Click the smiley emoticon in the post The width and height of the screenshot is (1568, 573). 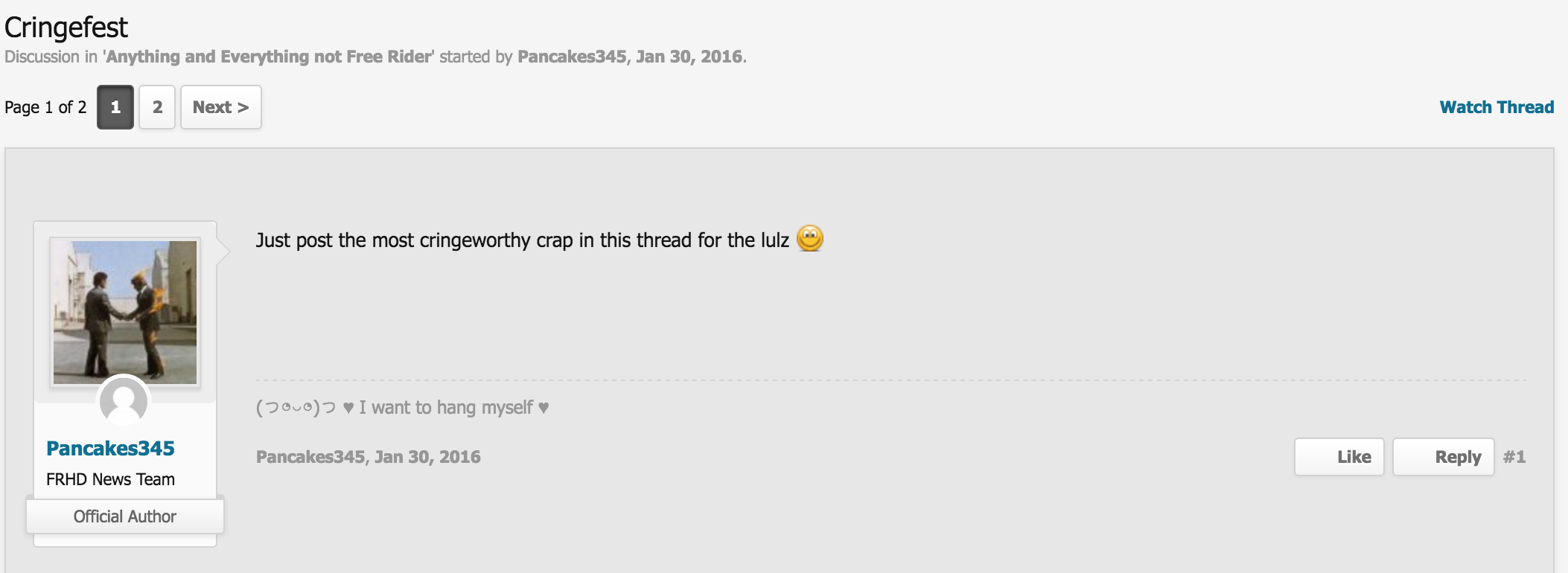809,238
